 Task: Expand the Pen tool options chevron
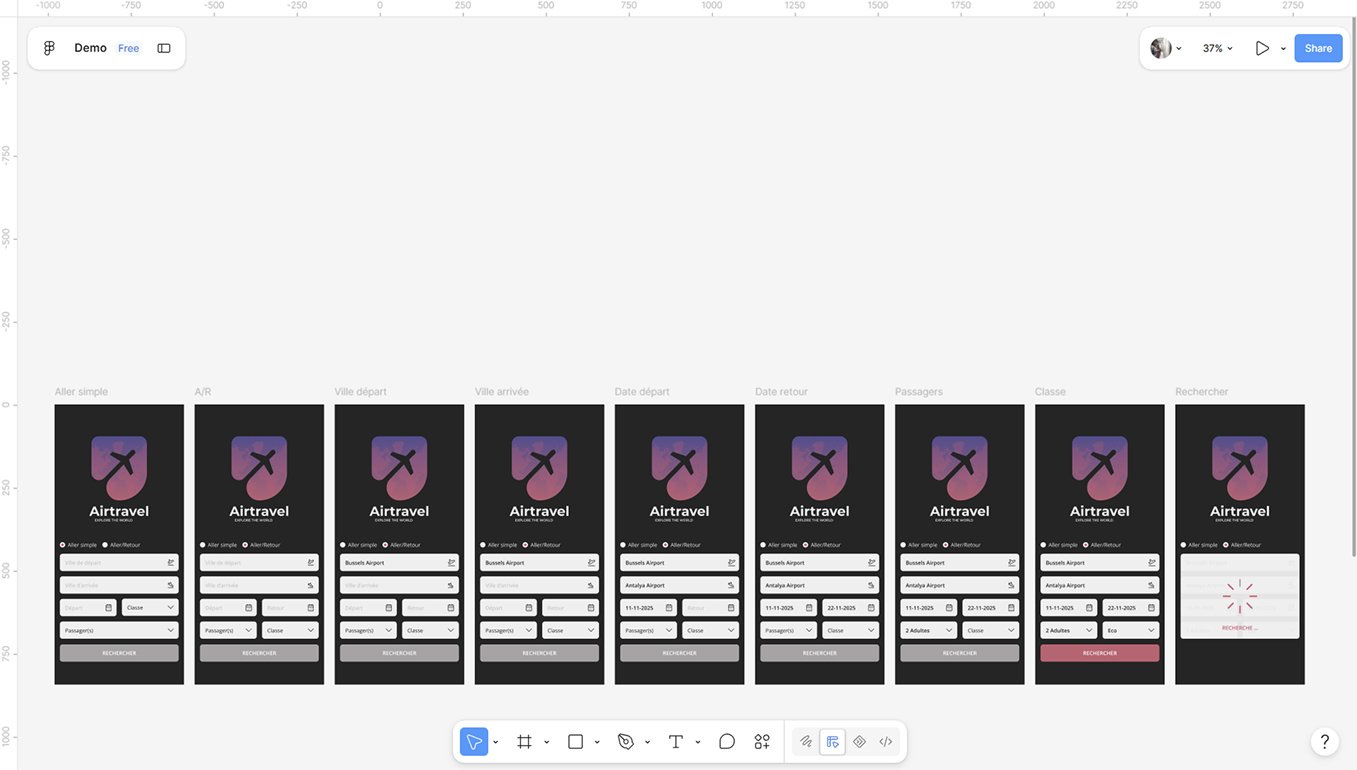(x=647, y=742)
